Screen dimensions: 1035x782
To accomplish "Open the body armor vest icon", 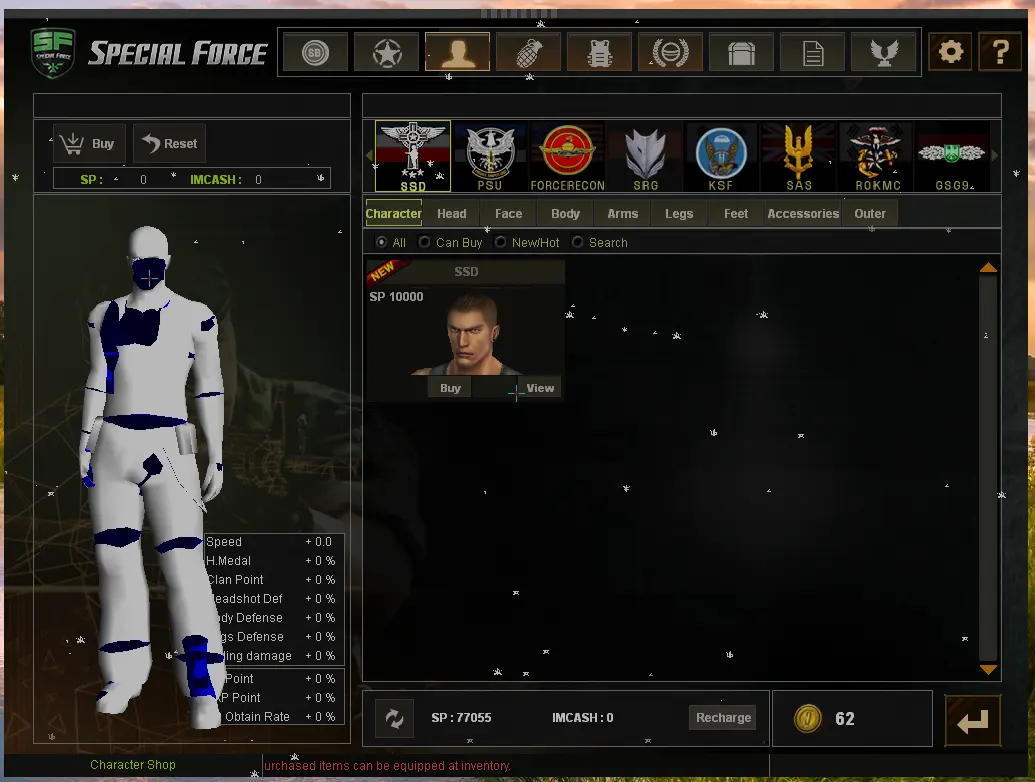I will [x=599, y=52].
